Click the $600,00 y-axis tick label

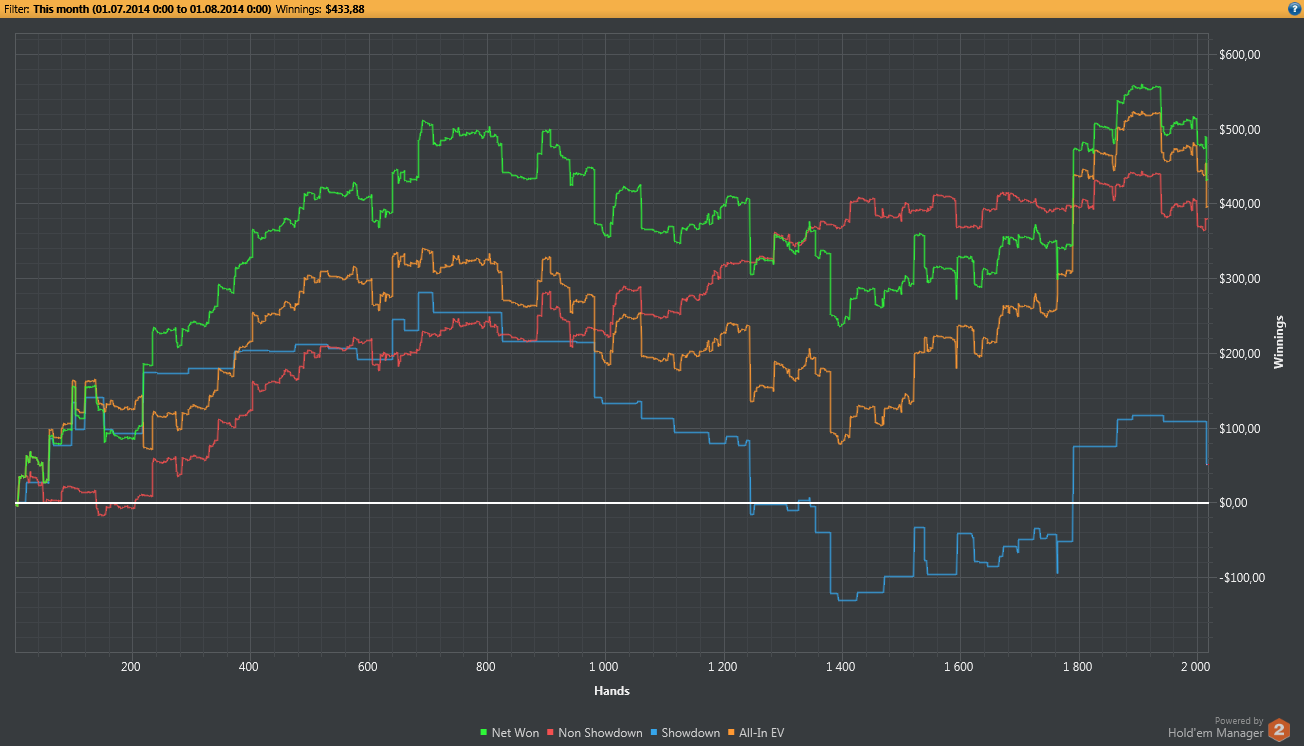click(1238, 54)
